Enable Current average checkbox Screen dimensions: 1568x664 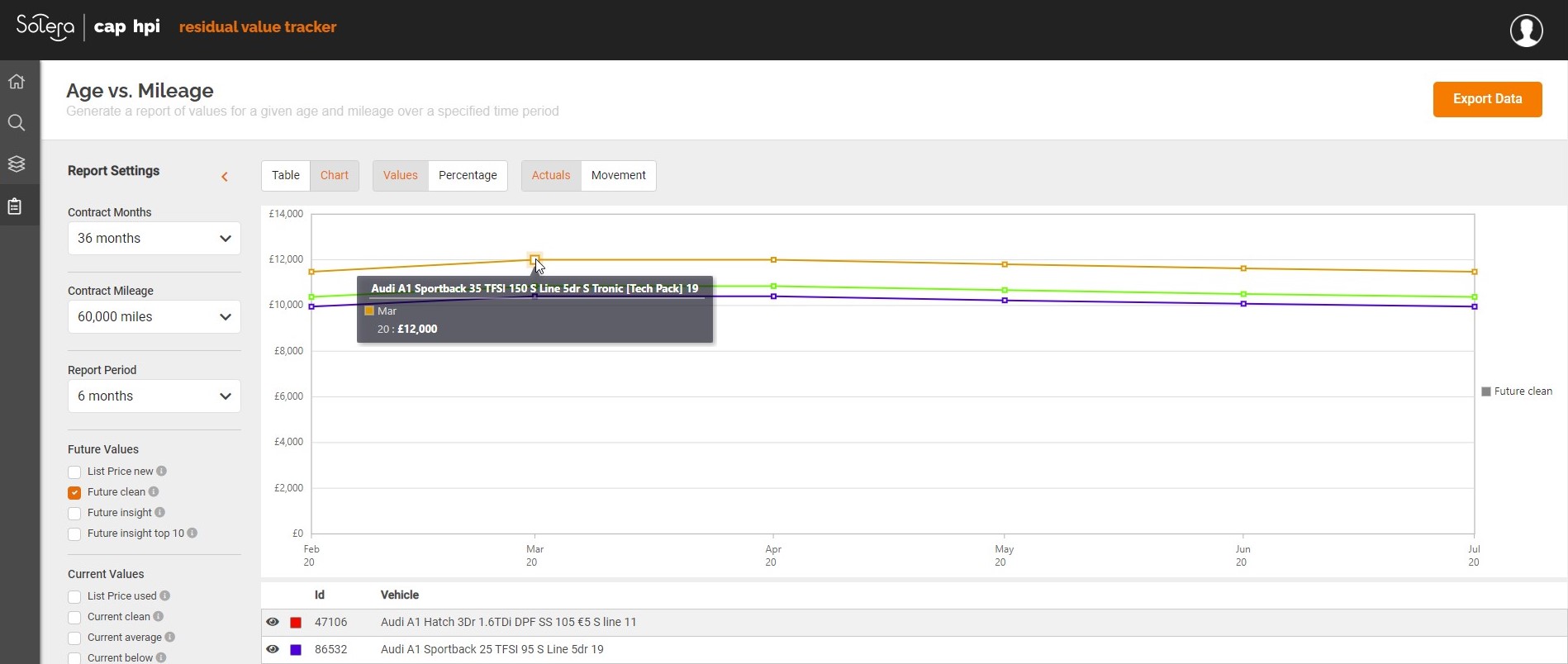tap(74, 638)
